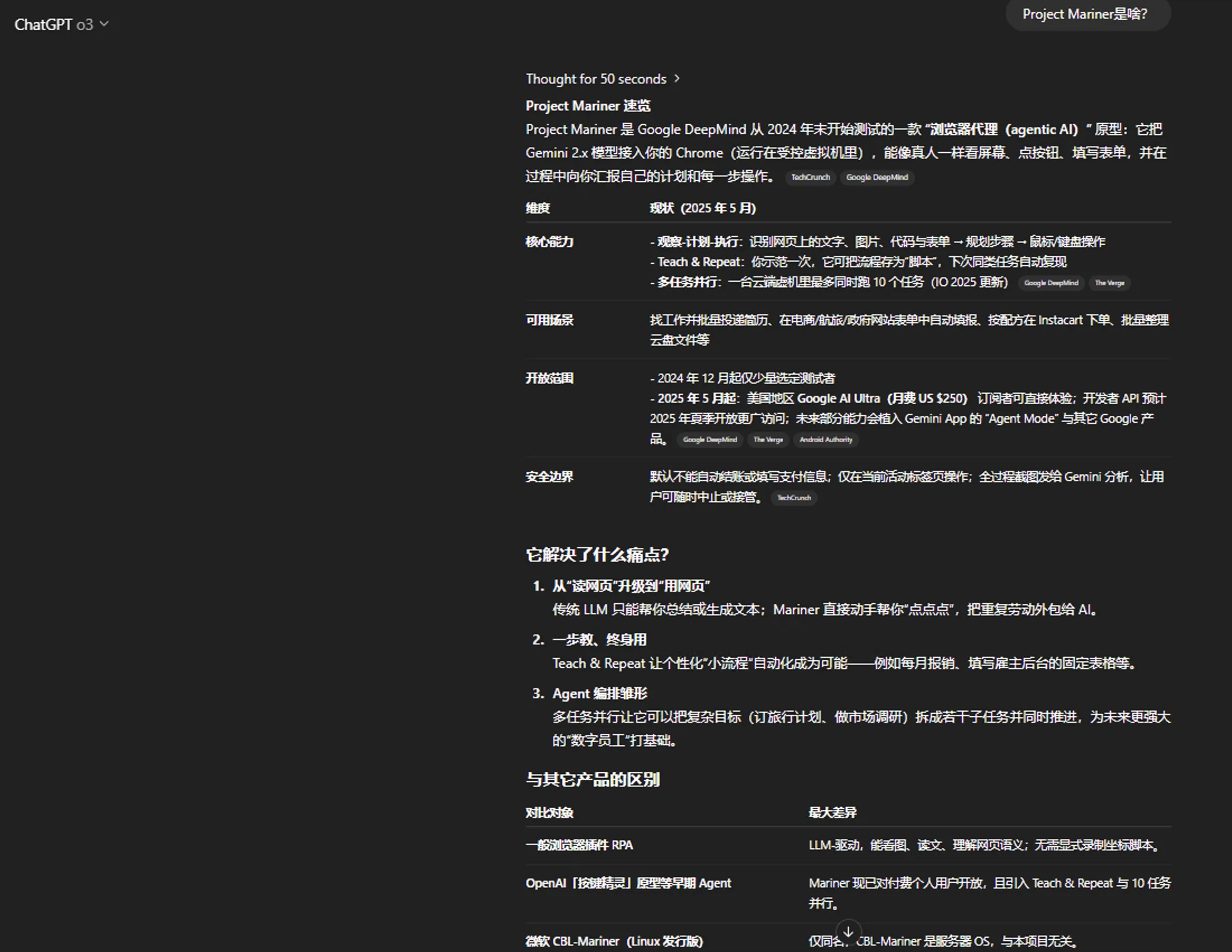Click the heading '它解决了什么痛点?'
Image resolution: width=1232 pixels, height=952 pixels.
coord(598,555)
